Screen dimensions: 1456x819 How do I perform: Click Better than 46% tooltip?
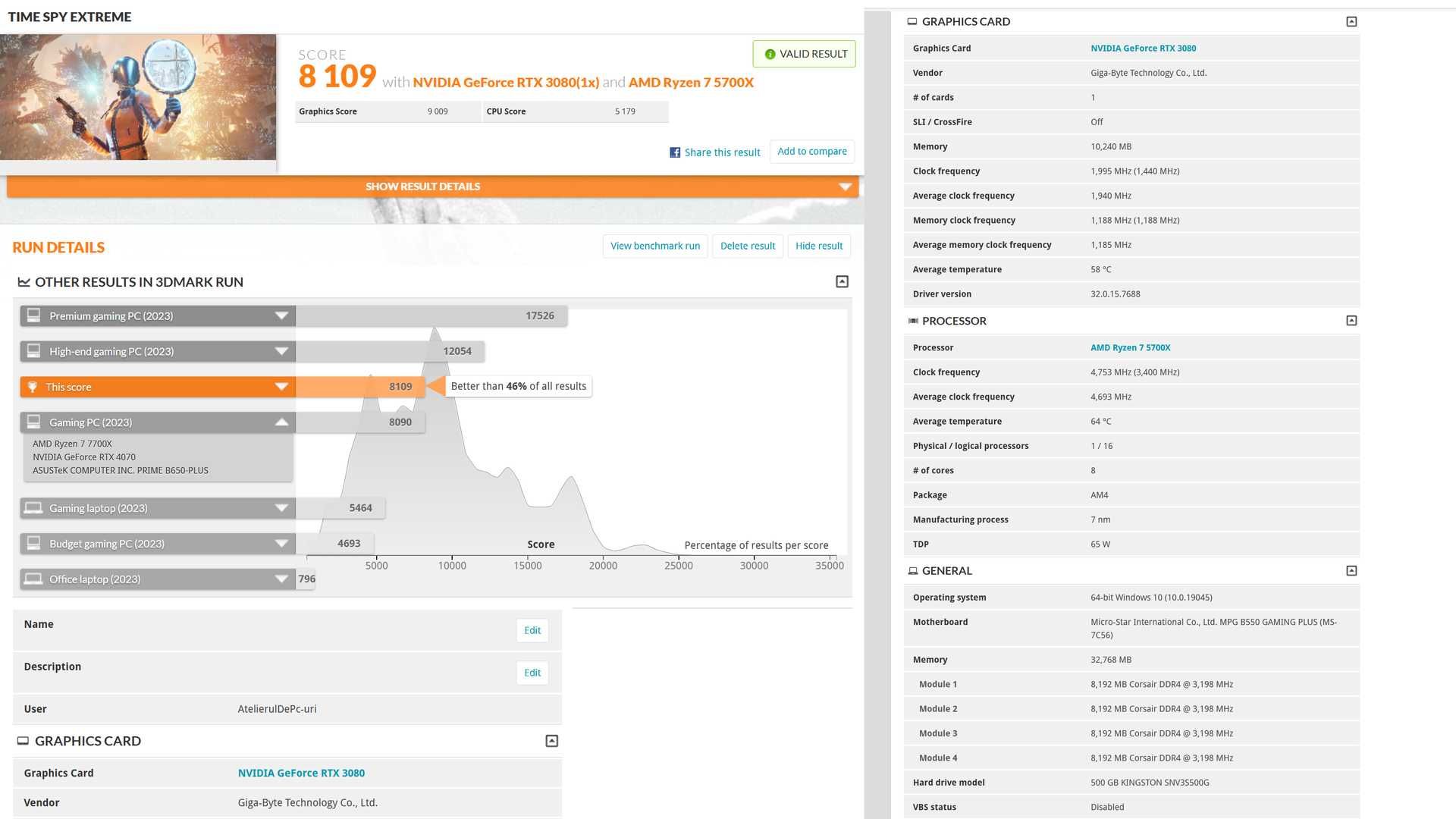pos(518,386)
